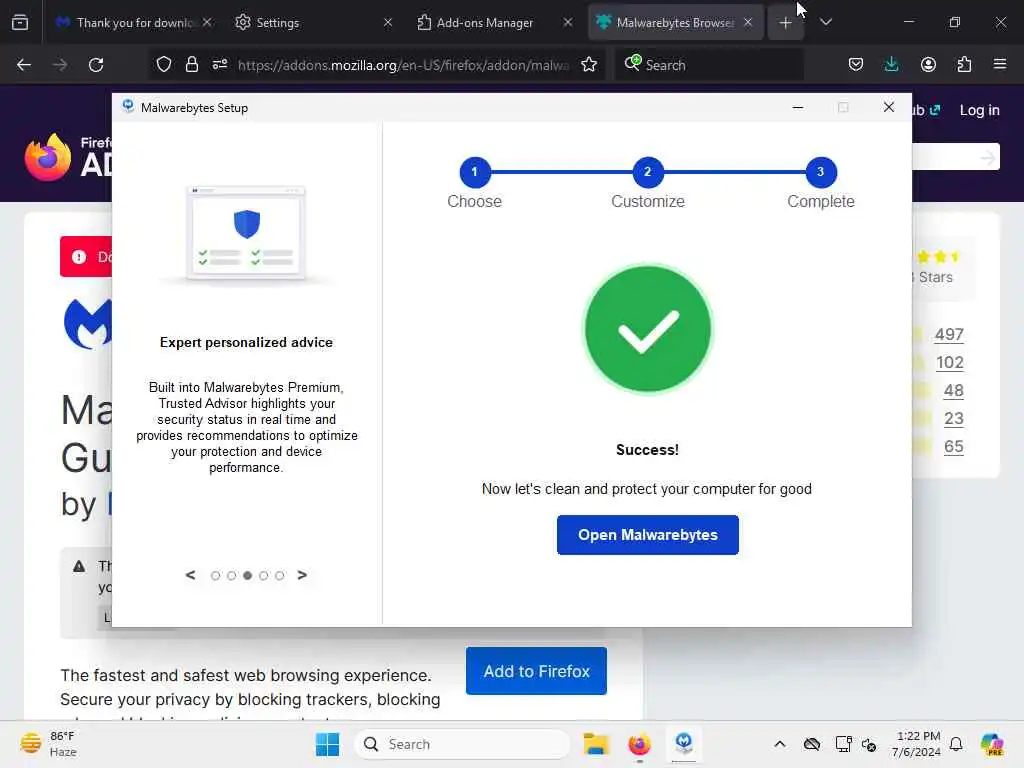This screenshot has height=768, width=1024.
Task: Focus the Firefox toolbar Search box
Action: (709, 65)
